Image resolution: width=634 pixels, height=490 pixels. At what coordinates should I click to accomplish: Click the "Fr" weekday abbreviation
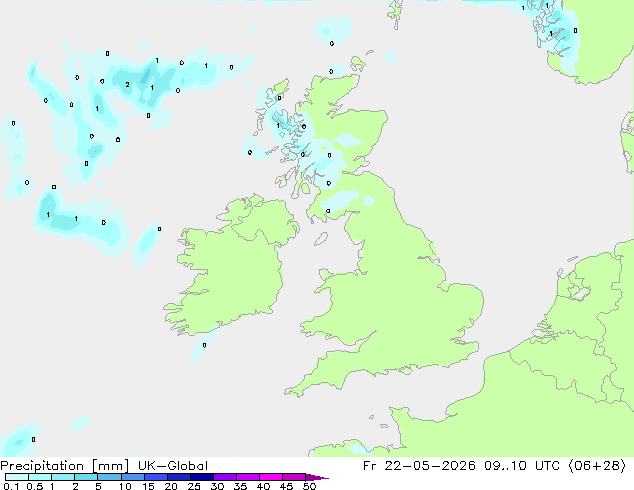(x=370, y=466)
